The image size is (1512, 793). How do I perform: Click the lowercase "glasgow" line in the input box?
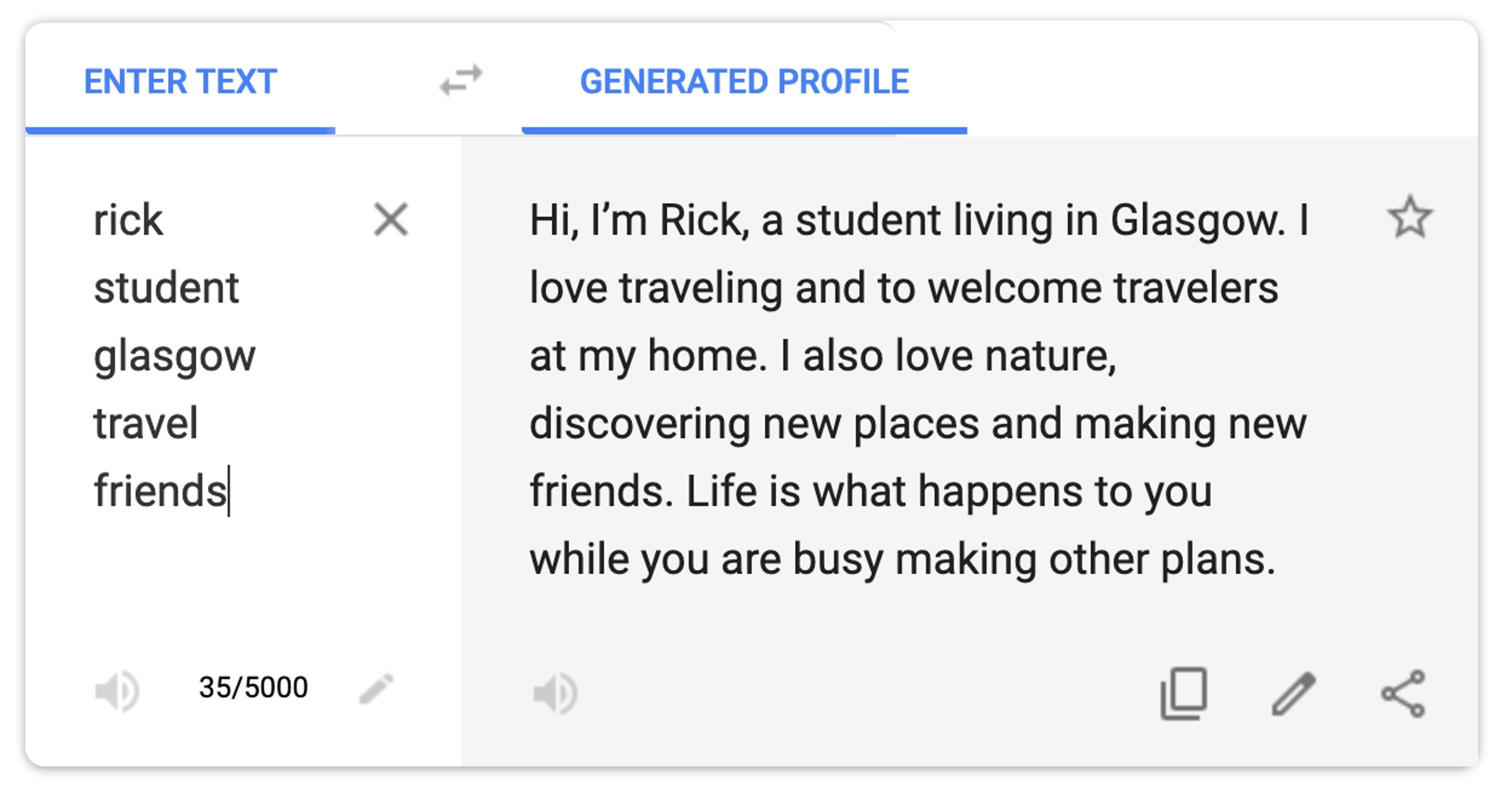pos(174,356)
